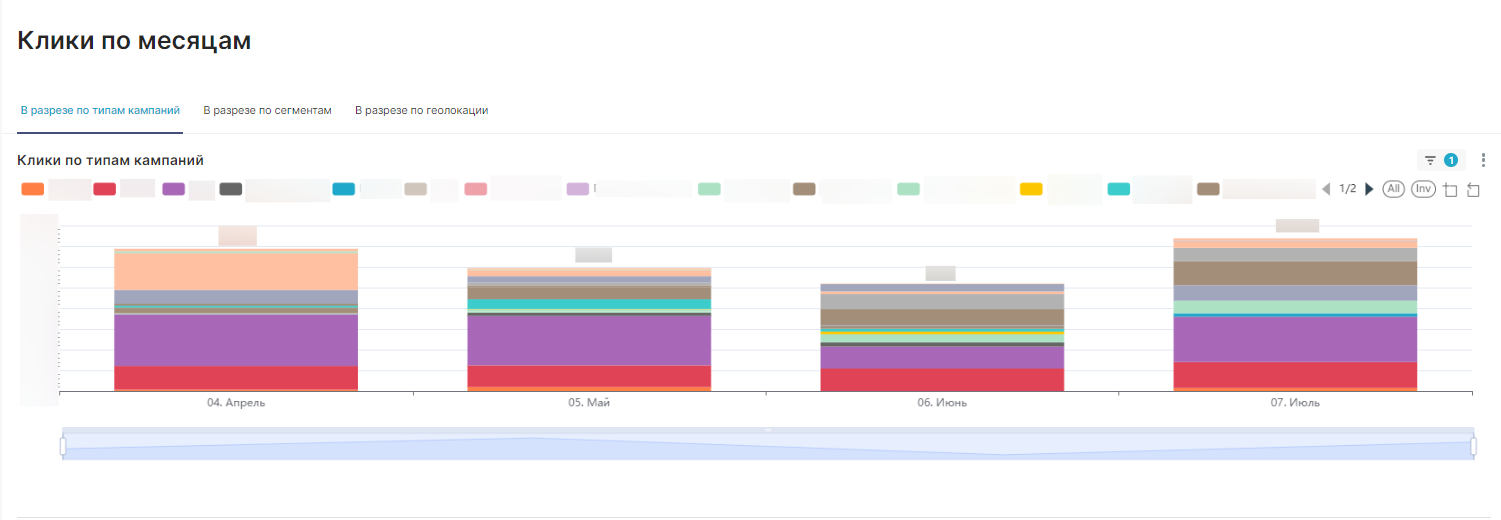Toggle the yellow legend series

click(x=1031, y=189)
